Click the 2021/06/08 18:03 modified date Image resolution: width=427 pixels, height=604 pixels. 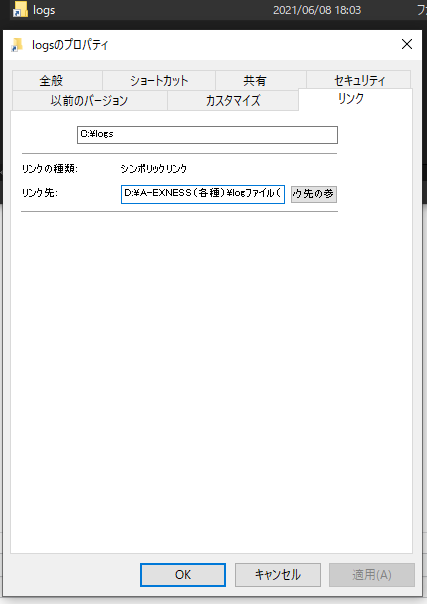pos(317,10)
